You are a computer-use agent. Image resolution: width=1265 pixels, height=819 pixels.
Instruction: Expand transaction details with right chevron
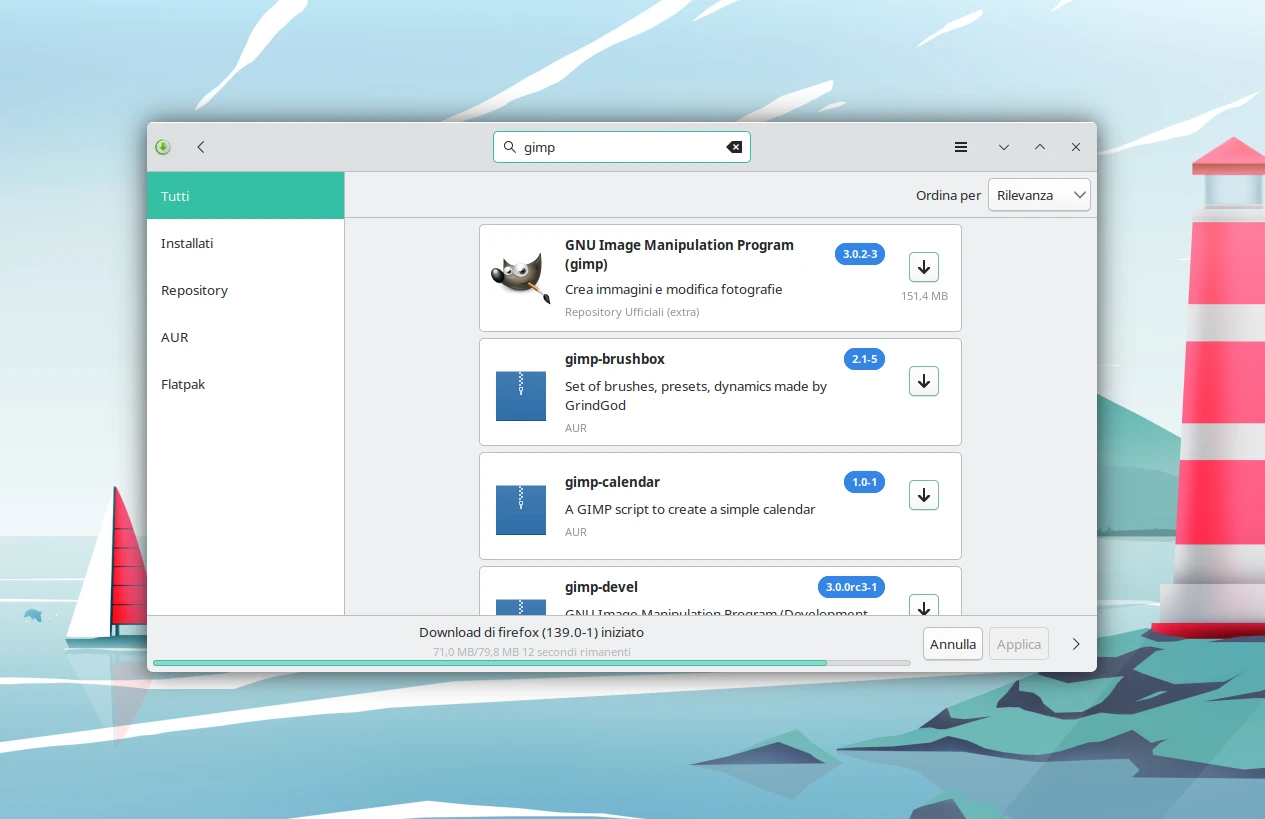(x=1076, y=644)
